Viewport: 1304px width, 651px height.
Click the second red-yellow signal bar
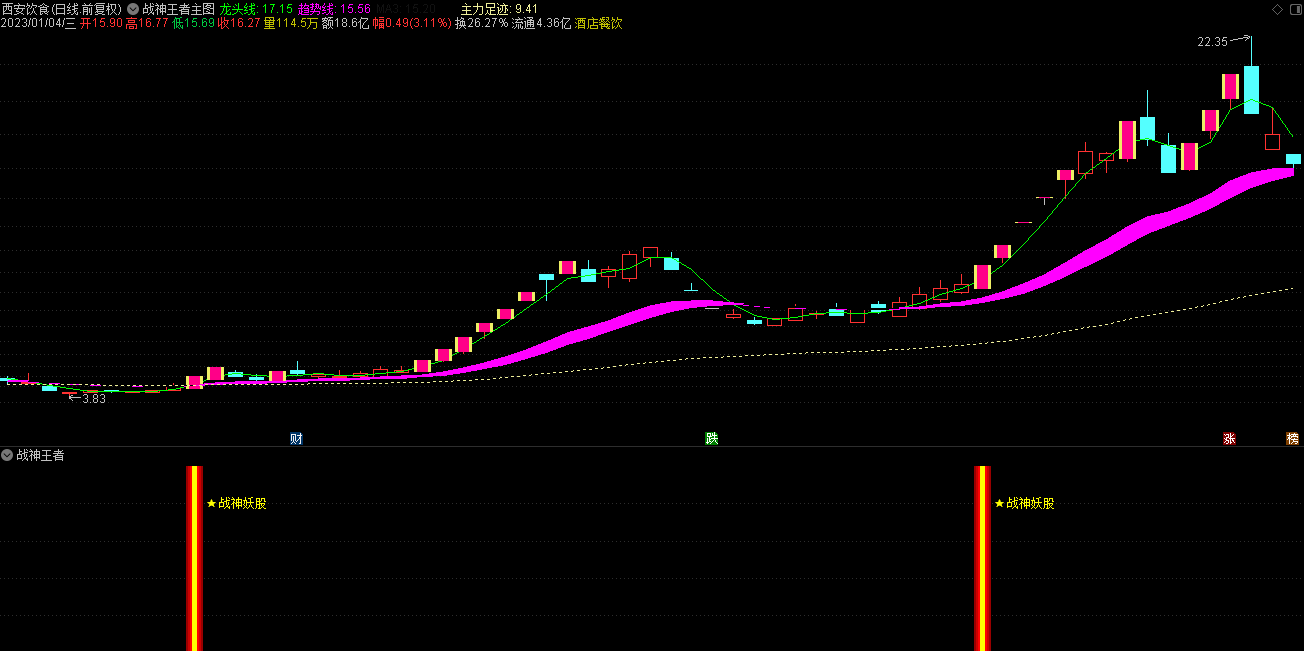click(983, 558)
